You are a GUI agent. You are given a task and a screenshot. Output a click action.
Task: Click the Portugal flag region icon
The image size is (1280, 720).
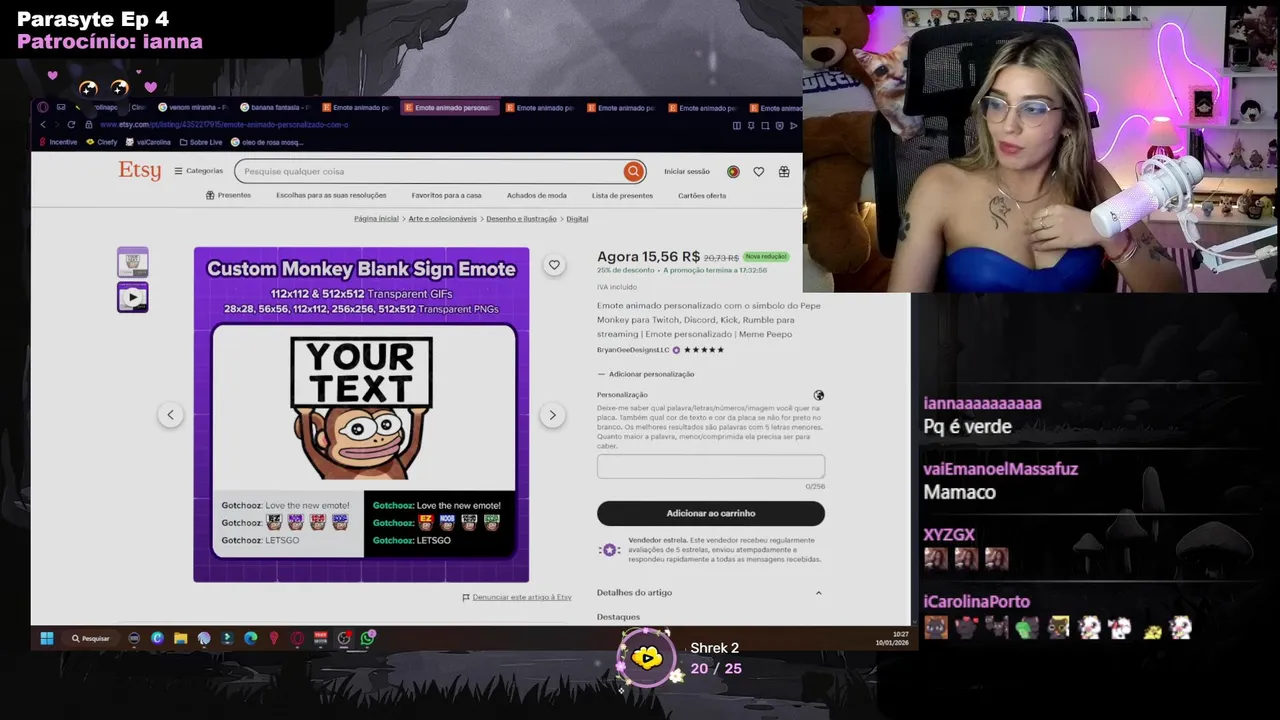(x=733, y=172)
